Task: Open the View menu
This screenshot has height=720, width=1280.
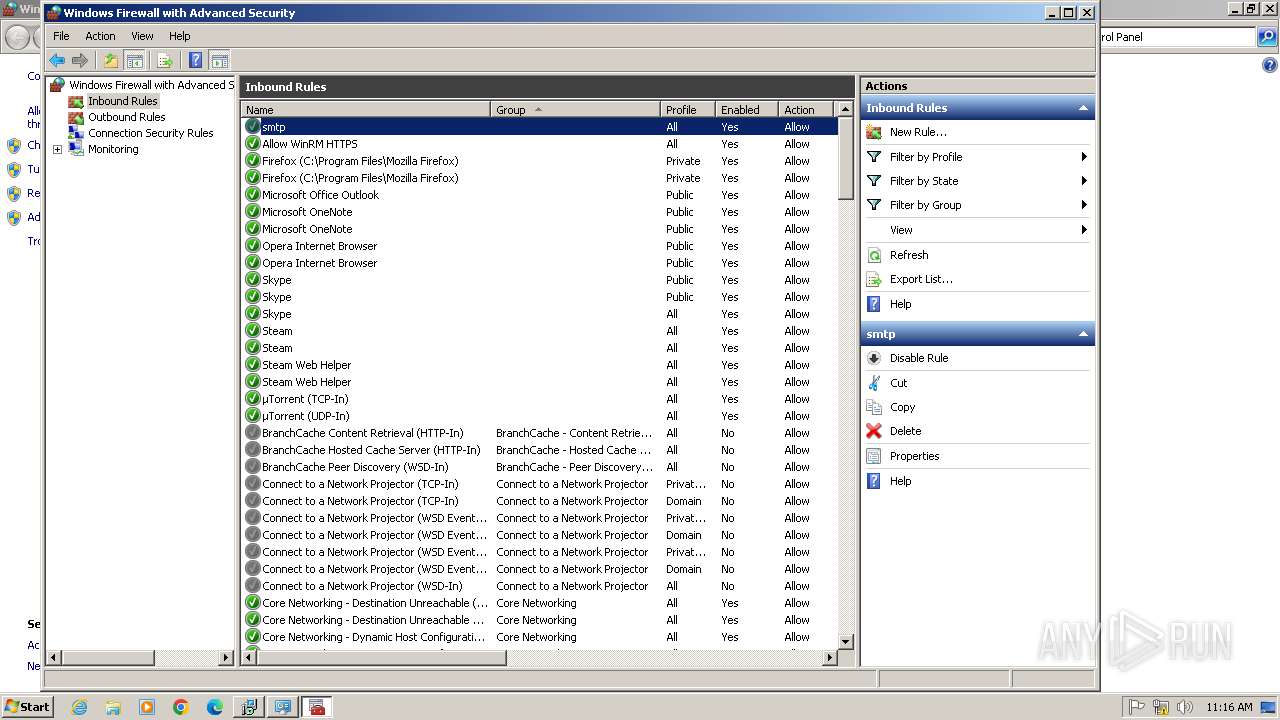Action: [x=142, y=36]
